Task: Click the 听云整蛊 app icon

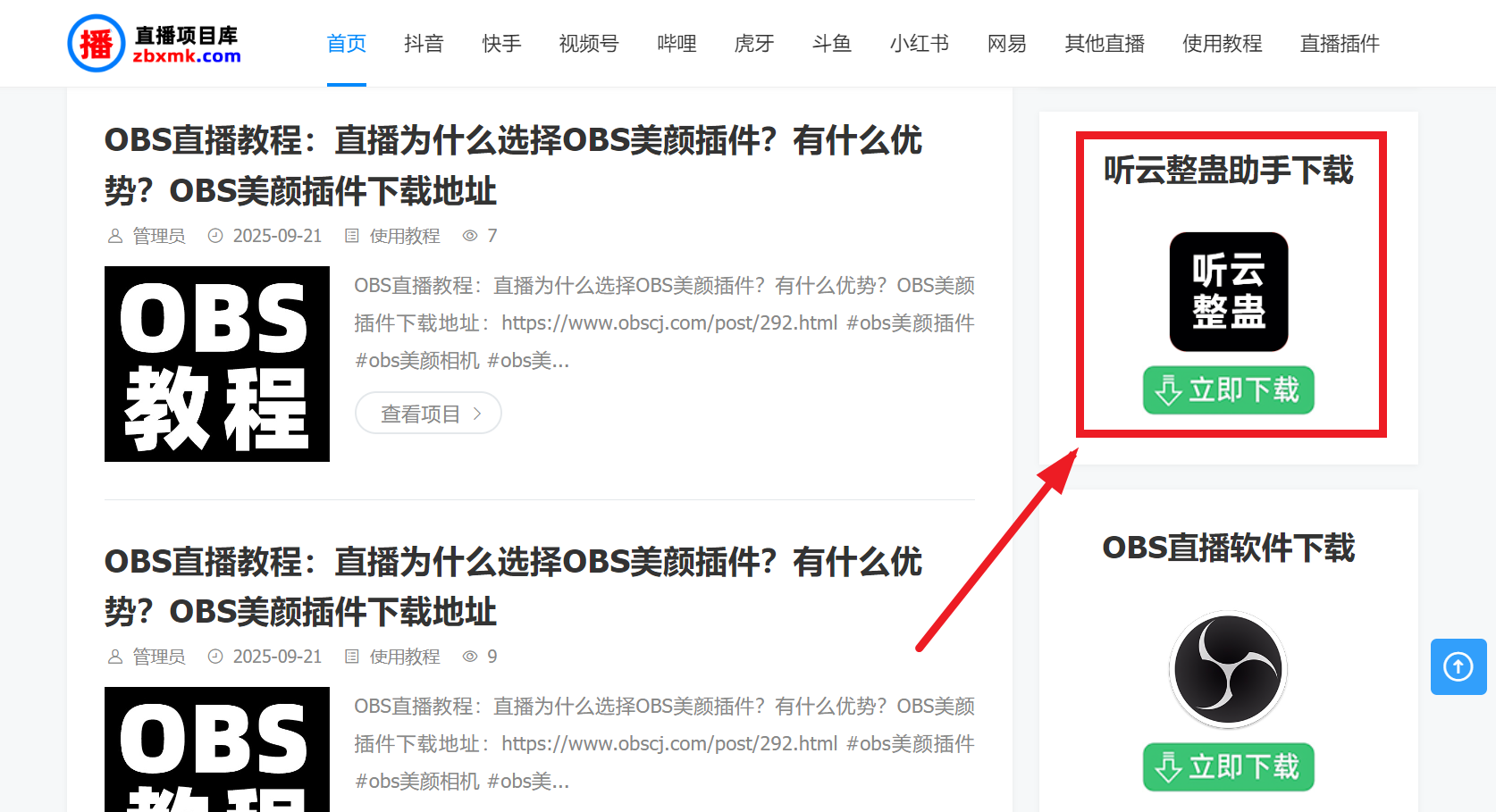Action: point(1228,291)
